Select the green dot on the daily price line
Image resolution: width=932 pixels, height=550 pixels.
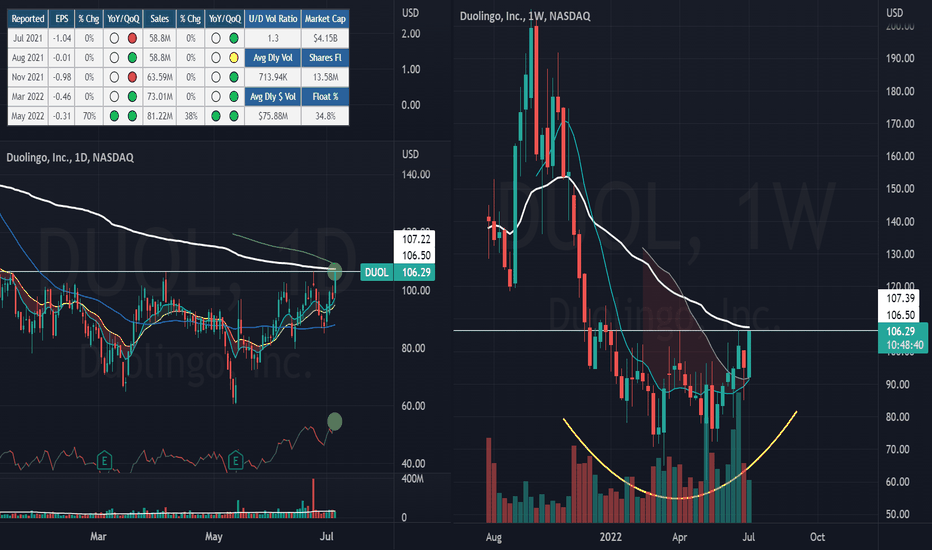coord(335,272)
